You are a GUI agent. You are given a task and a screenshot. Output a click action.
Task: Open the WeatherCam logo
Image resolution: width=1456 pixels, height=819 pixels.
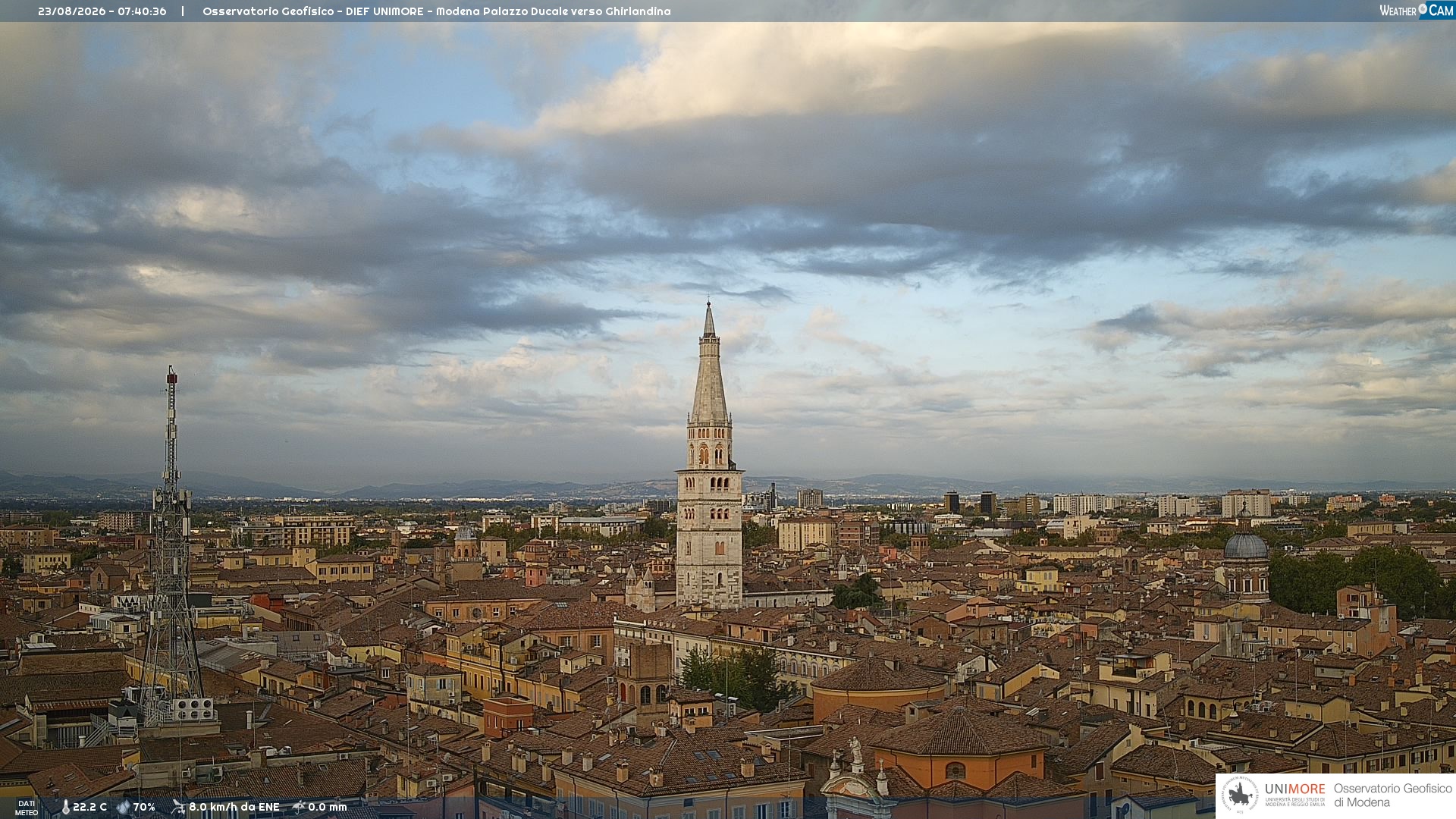pyautogui.click(x=1417, y=11)
